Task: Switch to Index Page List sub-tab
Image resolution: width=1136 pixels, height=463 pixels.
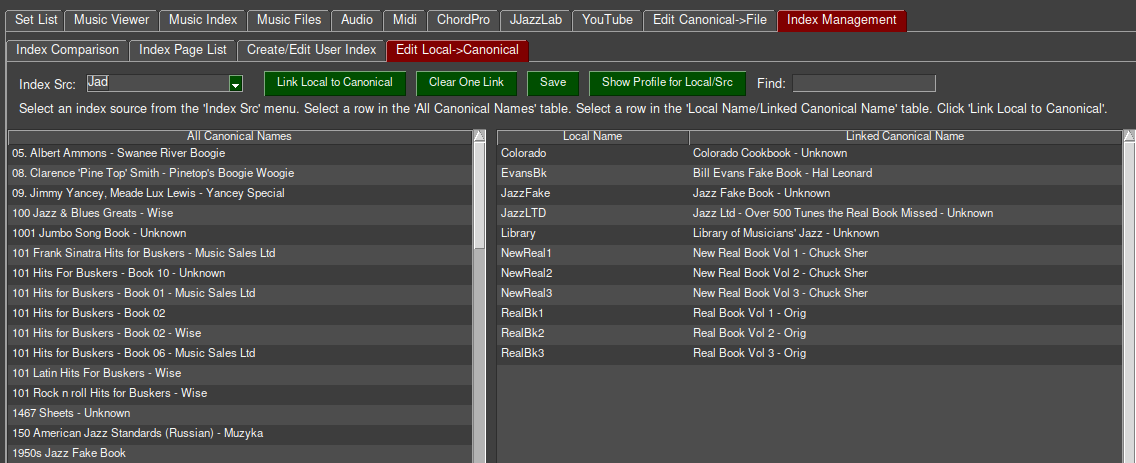Action: point(182,50)
